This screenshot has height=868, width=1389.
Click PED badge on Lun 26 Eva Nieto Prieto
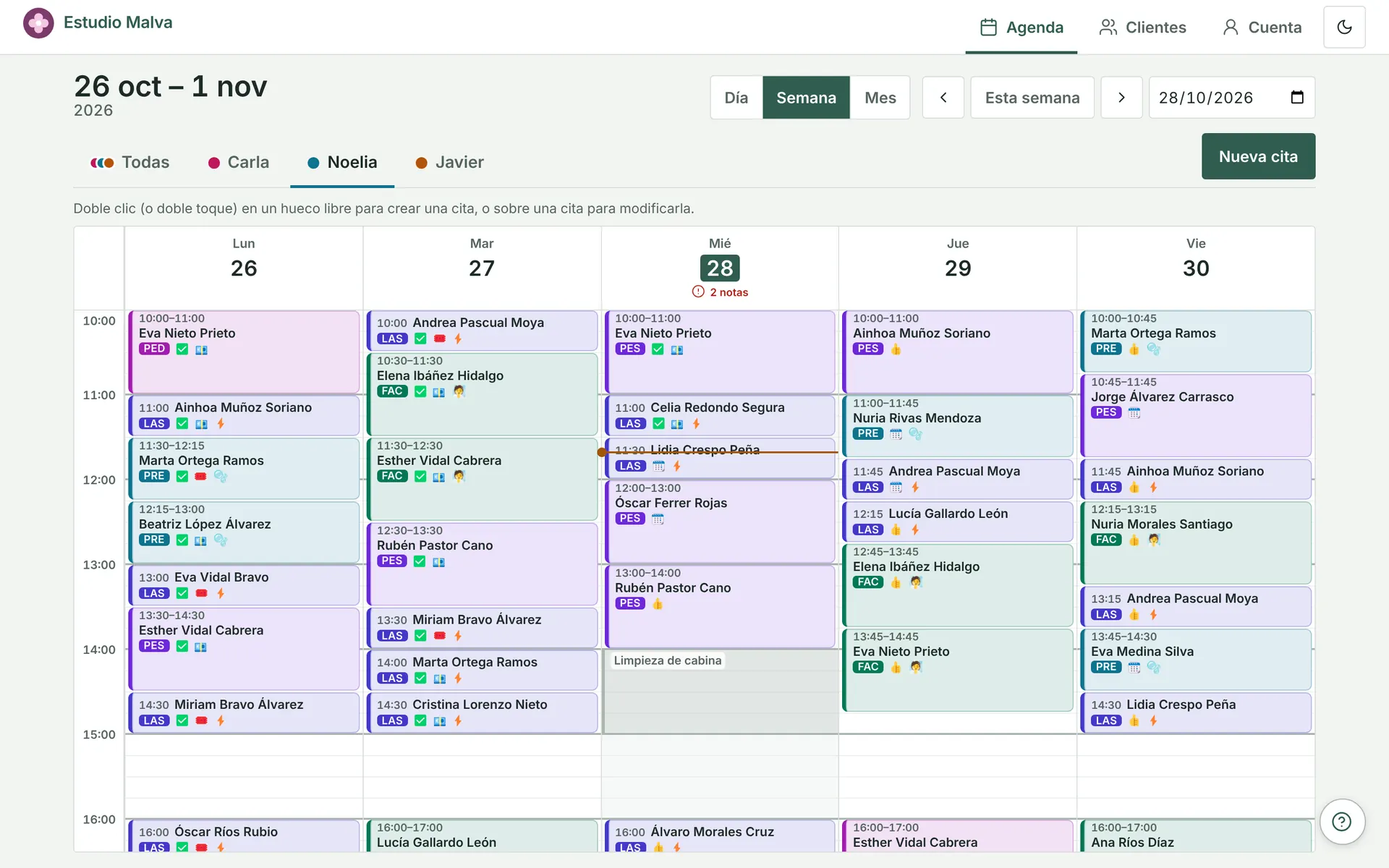[x=154, y=349]
